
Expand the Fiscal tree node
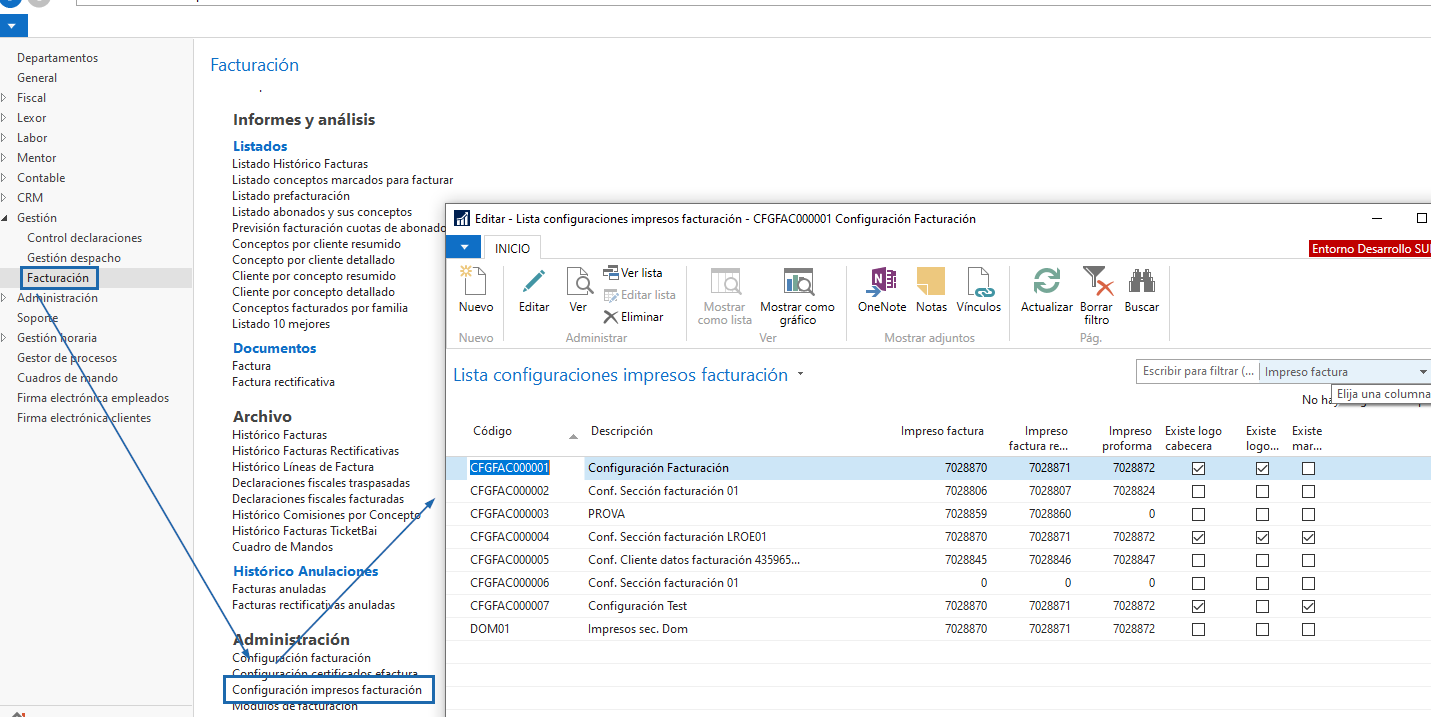point(5,98)
